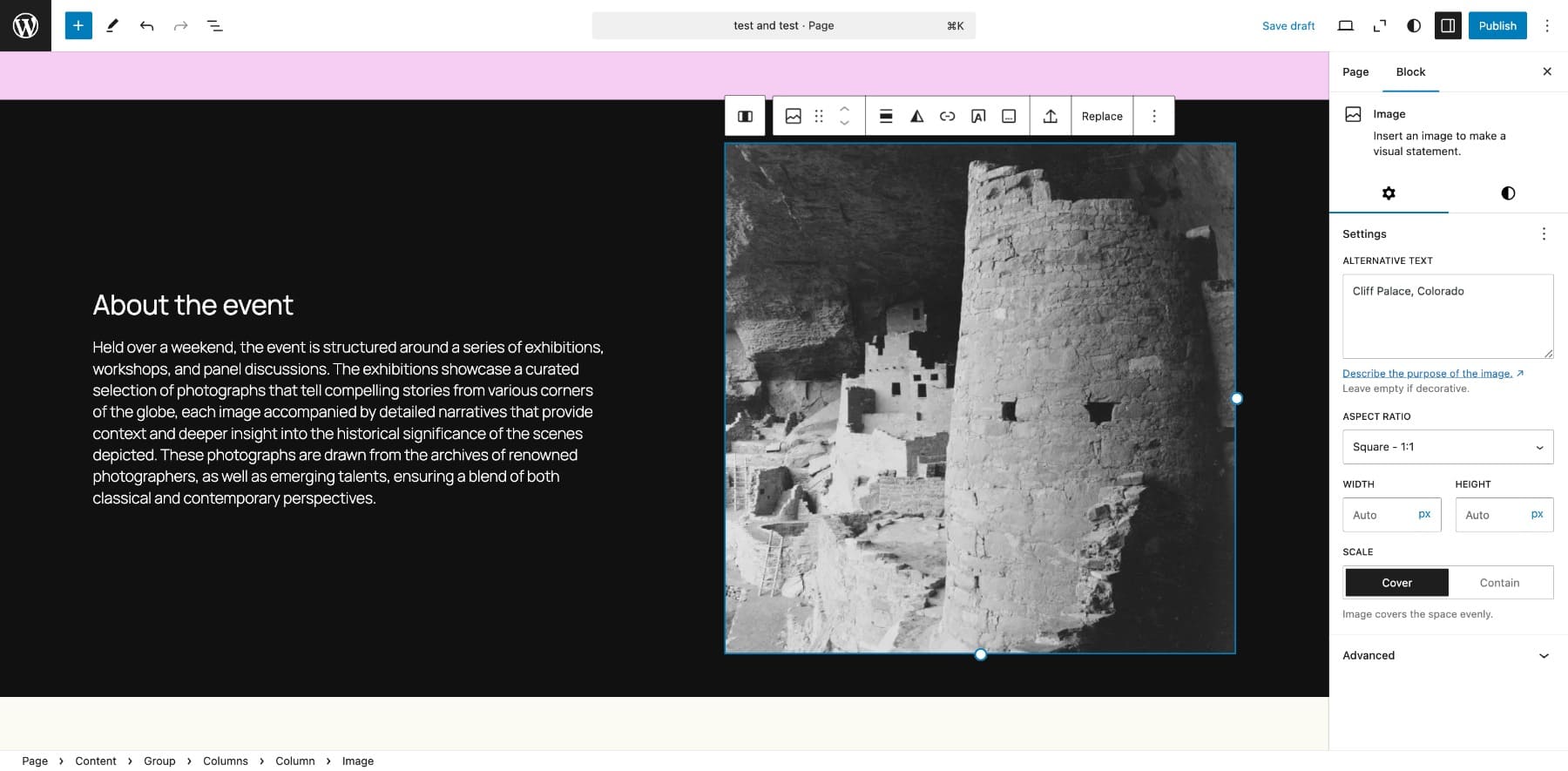
Task: Go to Column in breadcrumb
Action: click(x=295, y=761)
